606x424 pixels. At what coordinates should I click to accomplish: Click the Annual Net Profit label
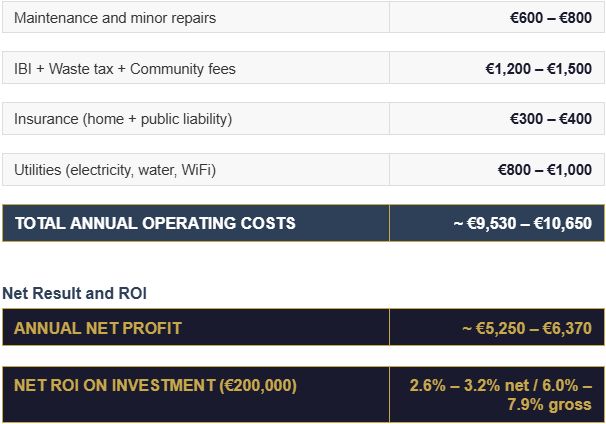(x=98, y=328)
